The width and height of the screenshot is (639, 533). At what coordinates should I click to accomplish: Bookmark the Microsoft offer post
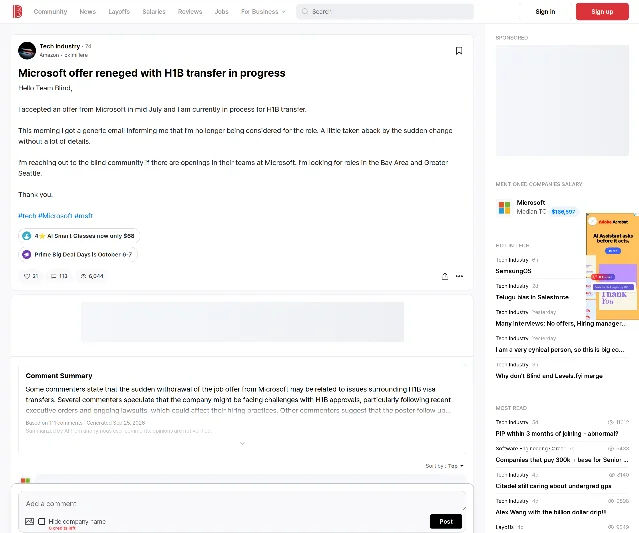(x=459, y=51)
